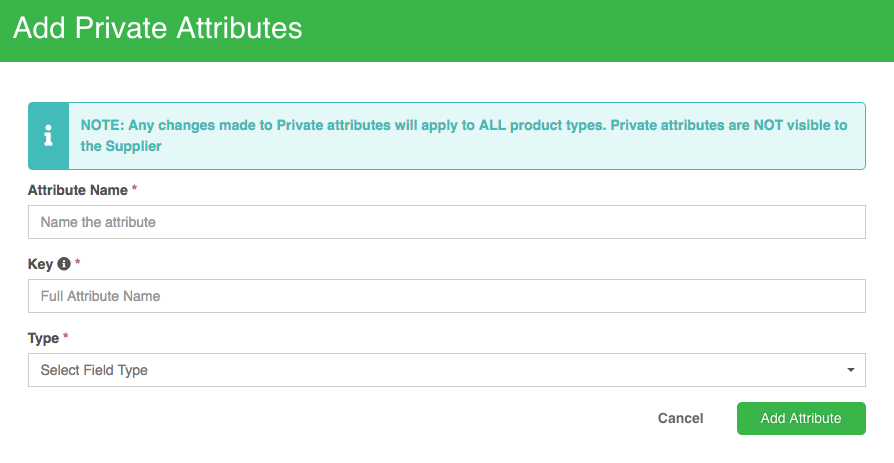
Task: Focus the Attribute Name input field
Action: point(446,222)
